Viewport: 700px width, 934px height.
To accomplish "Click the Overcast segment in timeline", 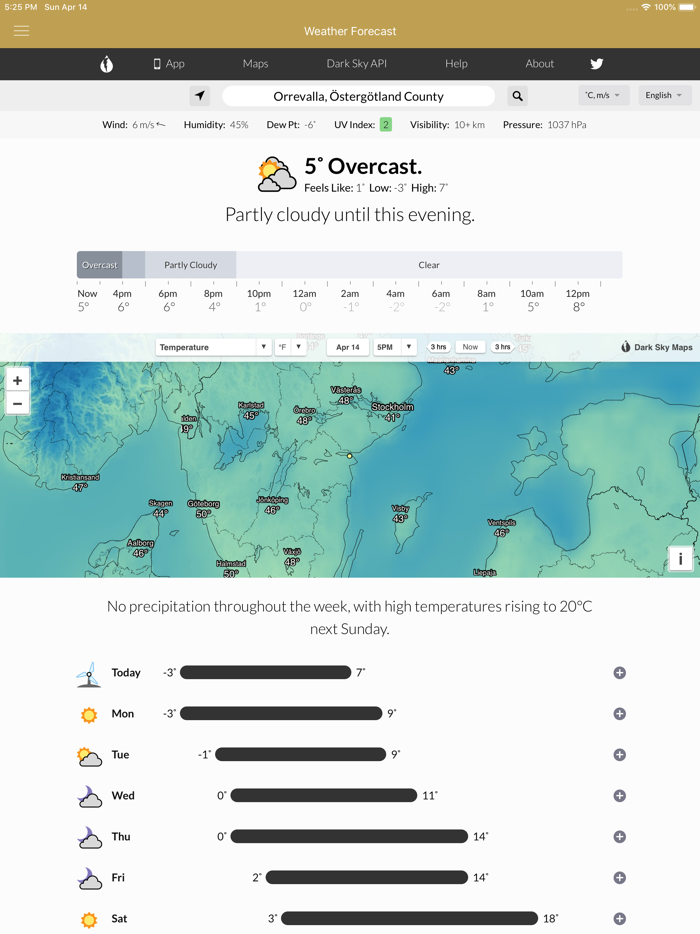I will [99, 265].
